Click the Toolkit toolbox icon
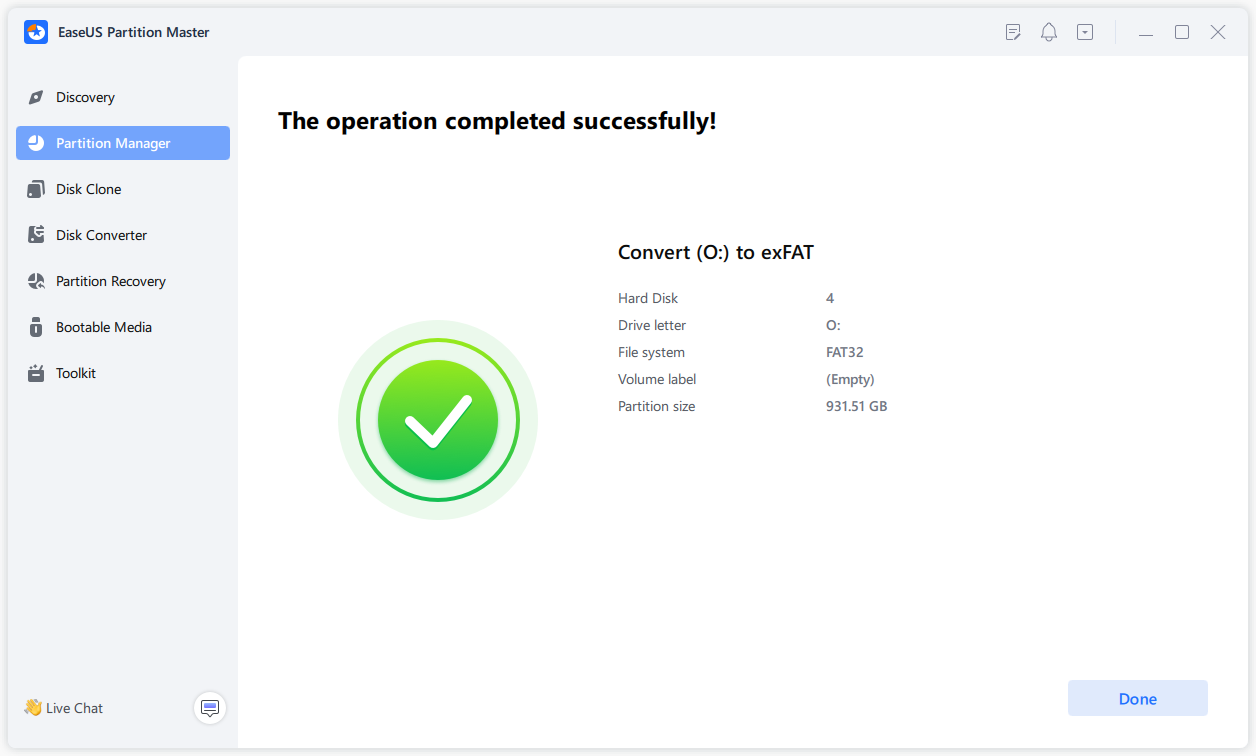Image resolution: width=1256 pixels, height=756 pixels. tap(36, 373)
